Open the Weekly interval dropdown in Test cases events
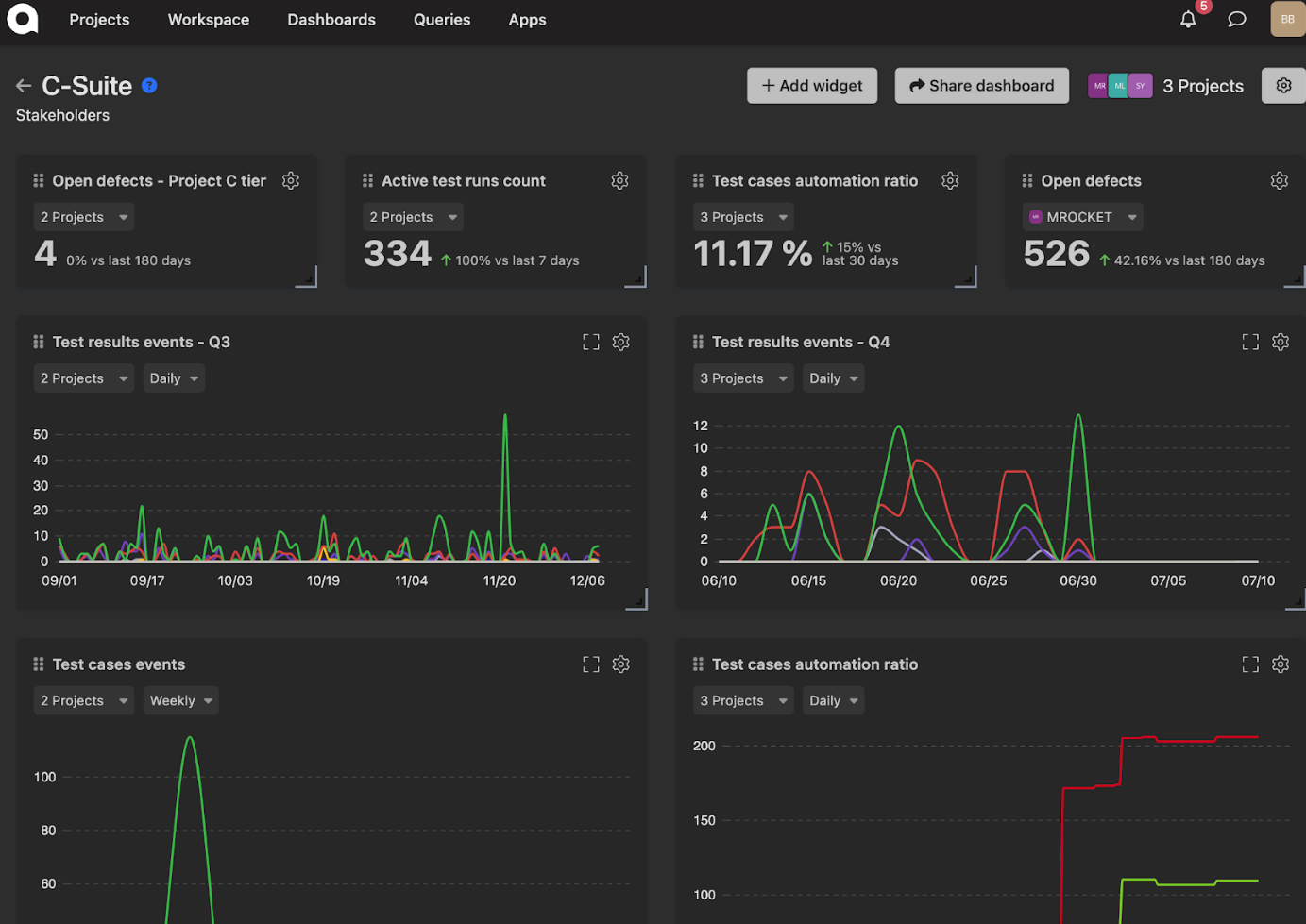The image size is (1306, 924). tap(180, 700)
